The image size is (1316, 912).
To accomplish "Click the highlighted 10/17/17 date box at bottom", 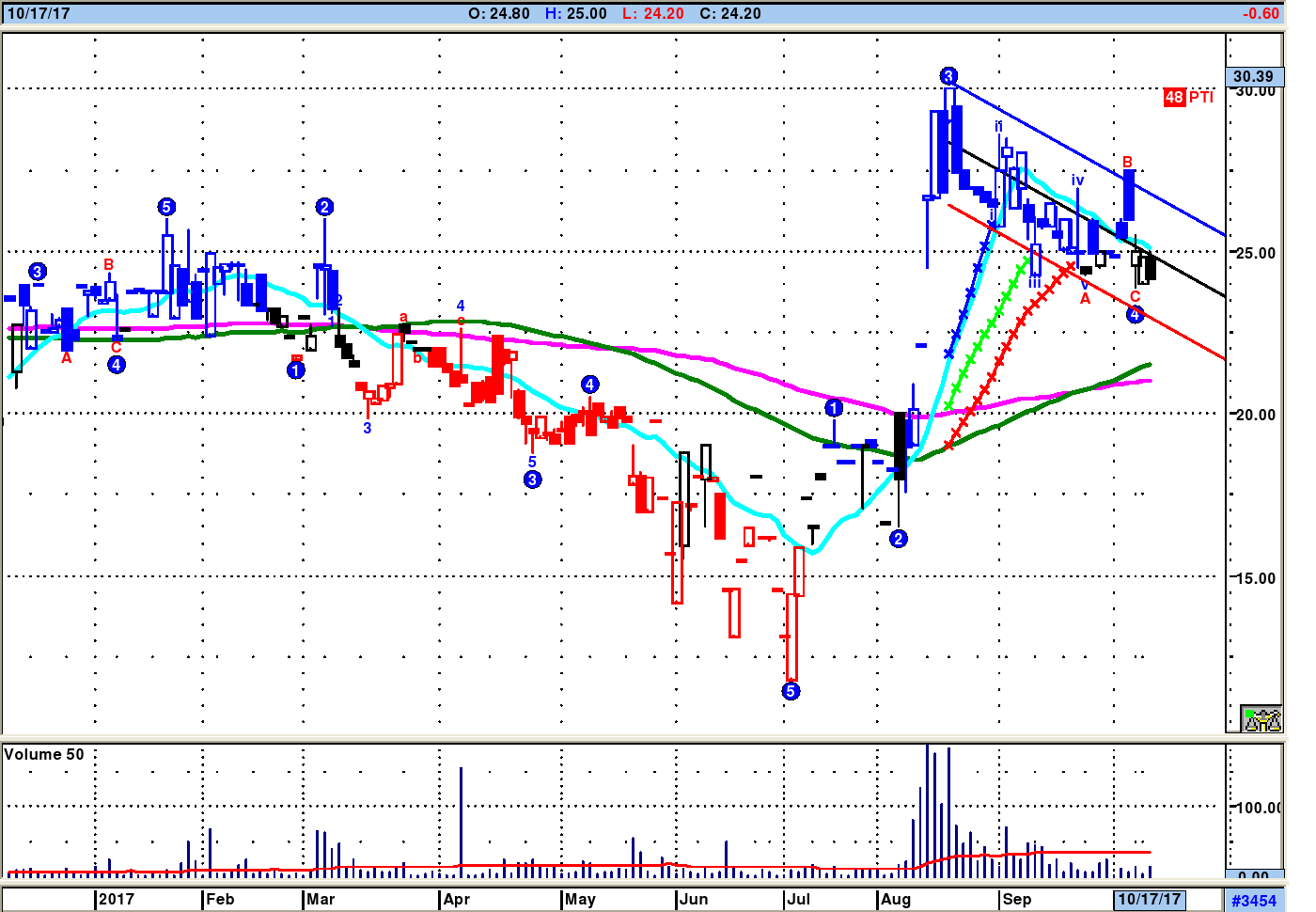I will [x=1149, y=899].
